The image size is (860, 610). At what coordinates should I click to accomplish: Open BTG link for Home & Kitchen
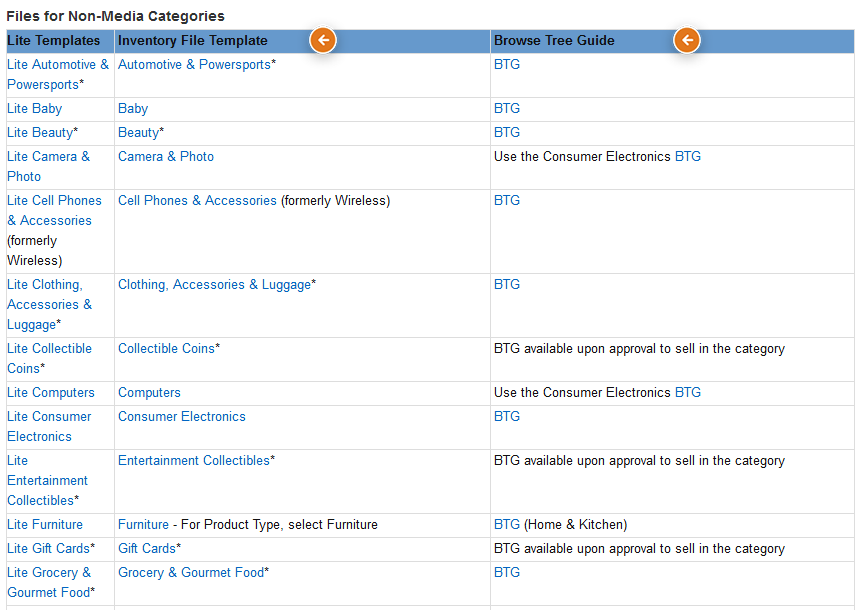tap(507, 525)
